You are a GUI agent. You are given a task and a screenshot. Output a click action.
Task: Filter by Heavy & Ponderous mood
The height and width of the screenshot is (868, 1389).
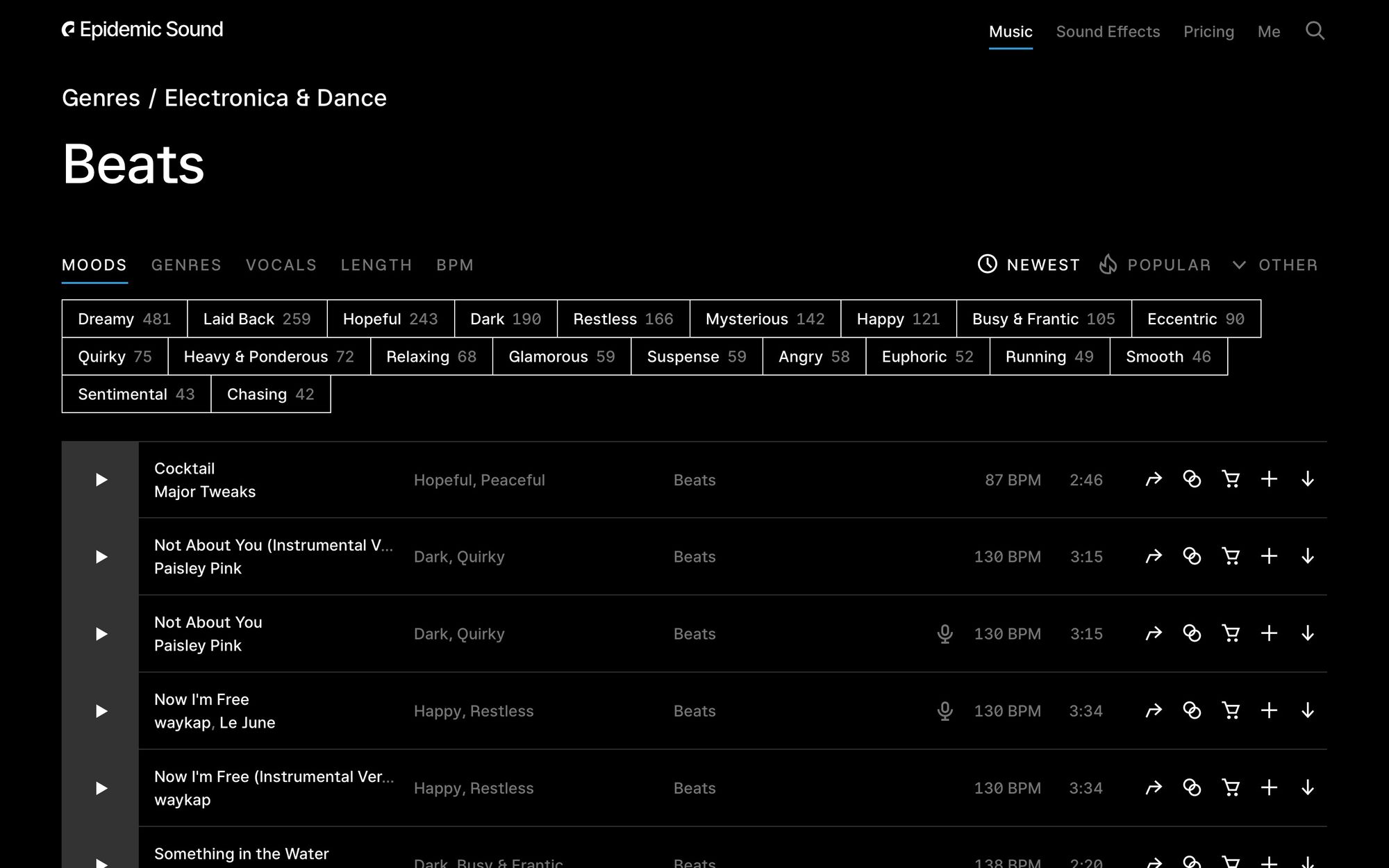(269, 356)
